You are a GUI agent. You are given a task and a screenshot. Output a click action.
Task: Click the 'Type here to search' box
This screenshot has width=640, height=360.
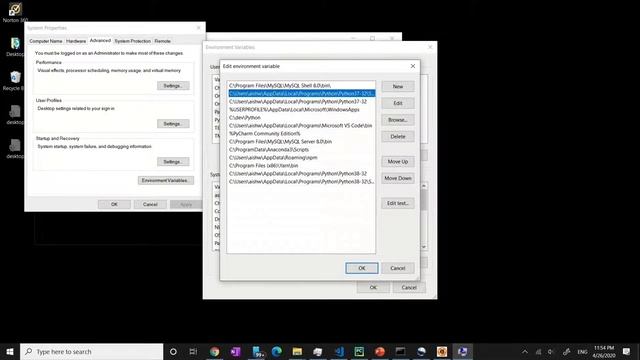tap(91, 351)
